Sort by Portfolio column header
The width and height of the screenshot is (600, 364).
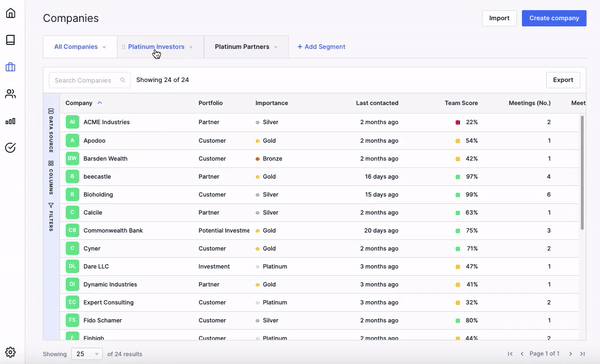[210, 103]
